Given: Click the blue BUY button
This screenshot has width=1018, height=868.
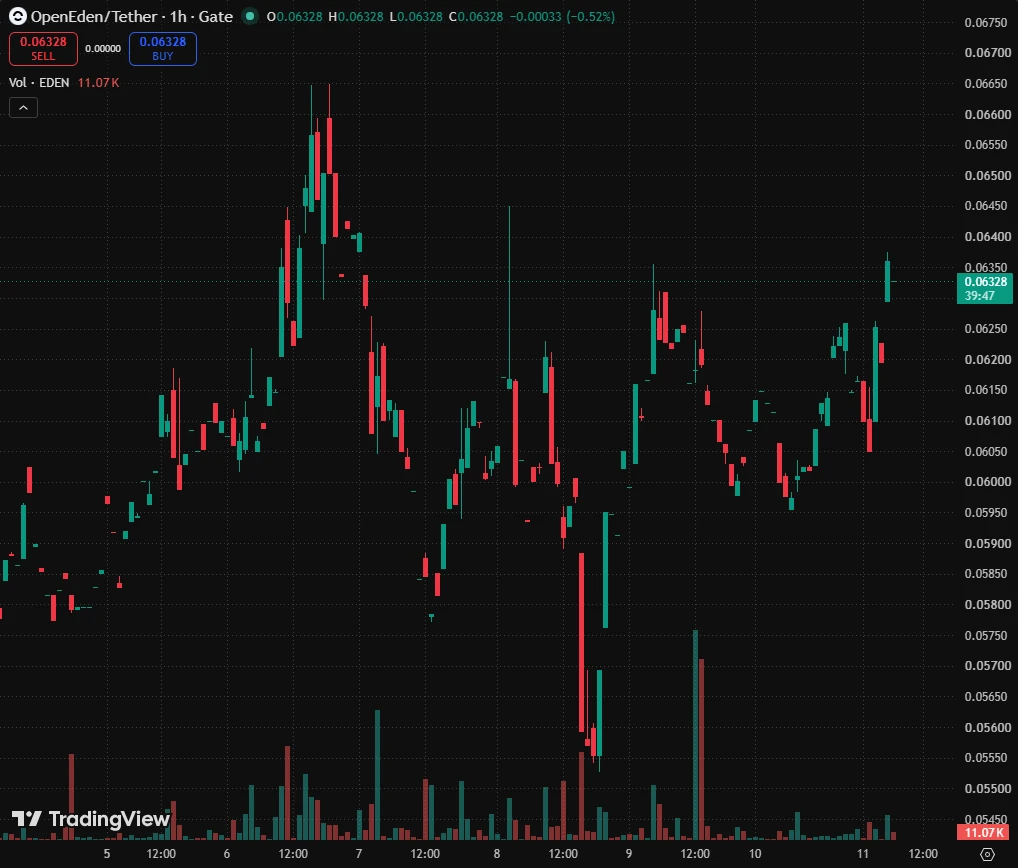Looking at the screenshot, I should tap(163, 49).
